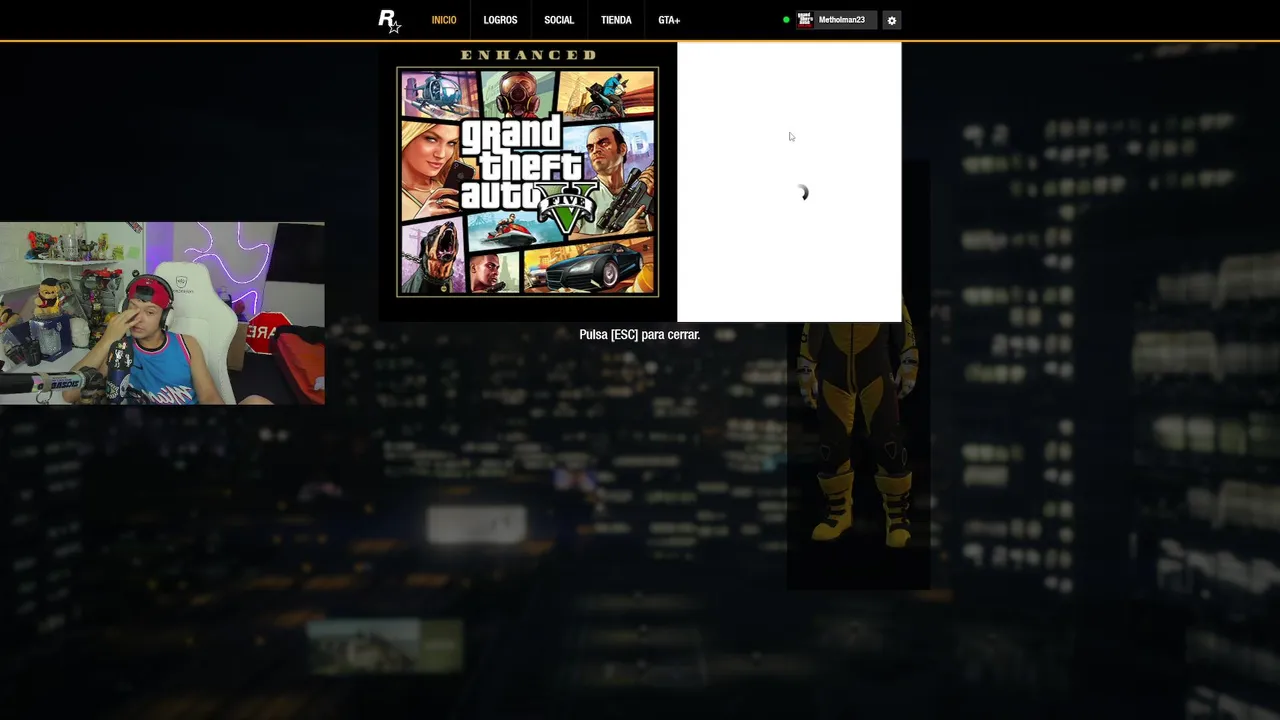The image size is (1280, 720).
Task: Open the INICIO tab
Action: [444, 20]
